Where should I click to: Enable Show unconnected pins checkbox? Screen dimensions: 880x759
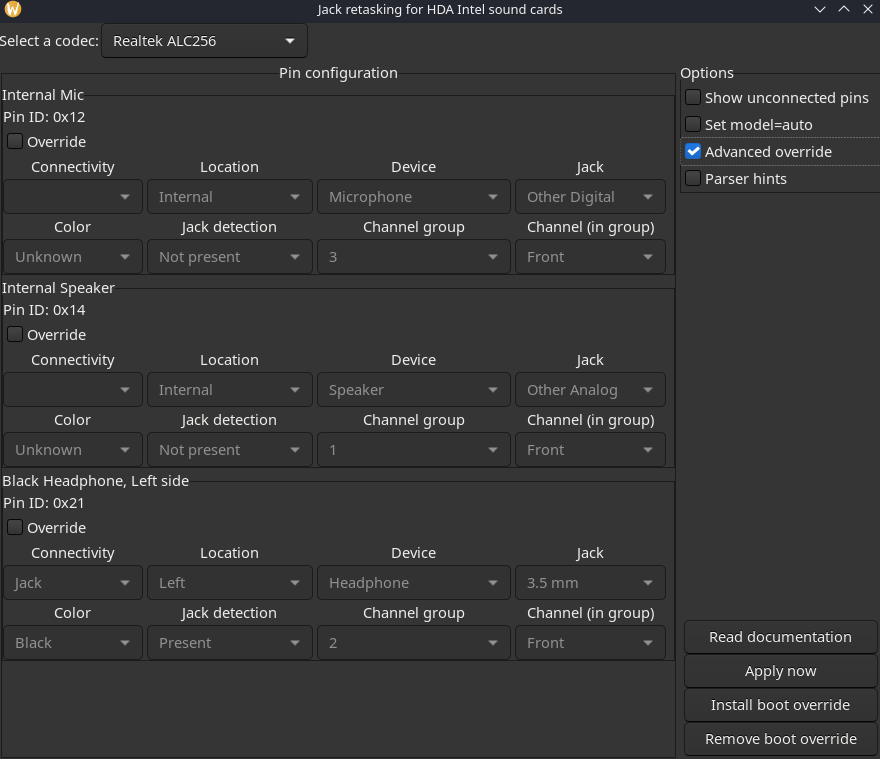click(693, 98)
